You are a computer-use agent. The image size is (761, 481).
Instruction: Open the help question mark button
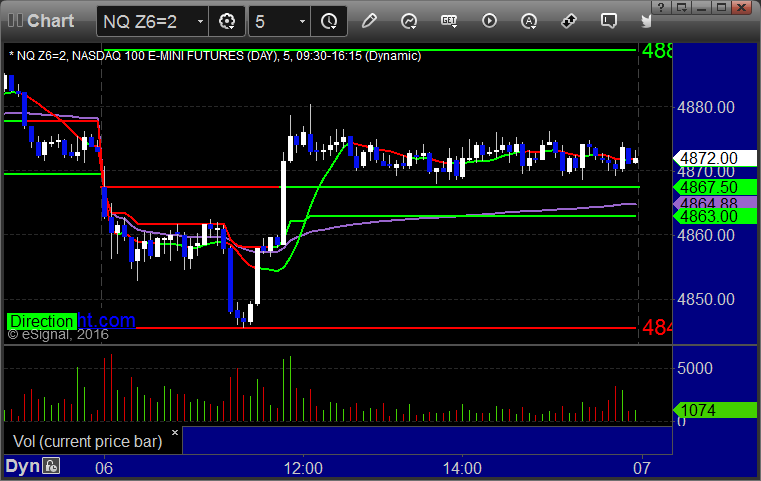661,7
